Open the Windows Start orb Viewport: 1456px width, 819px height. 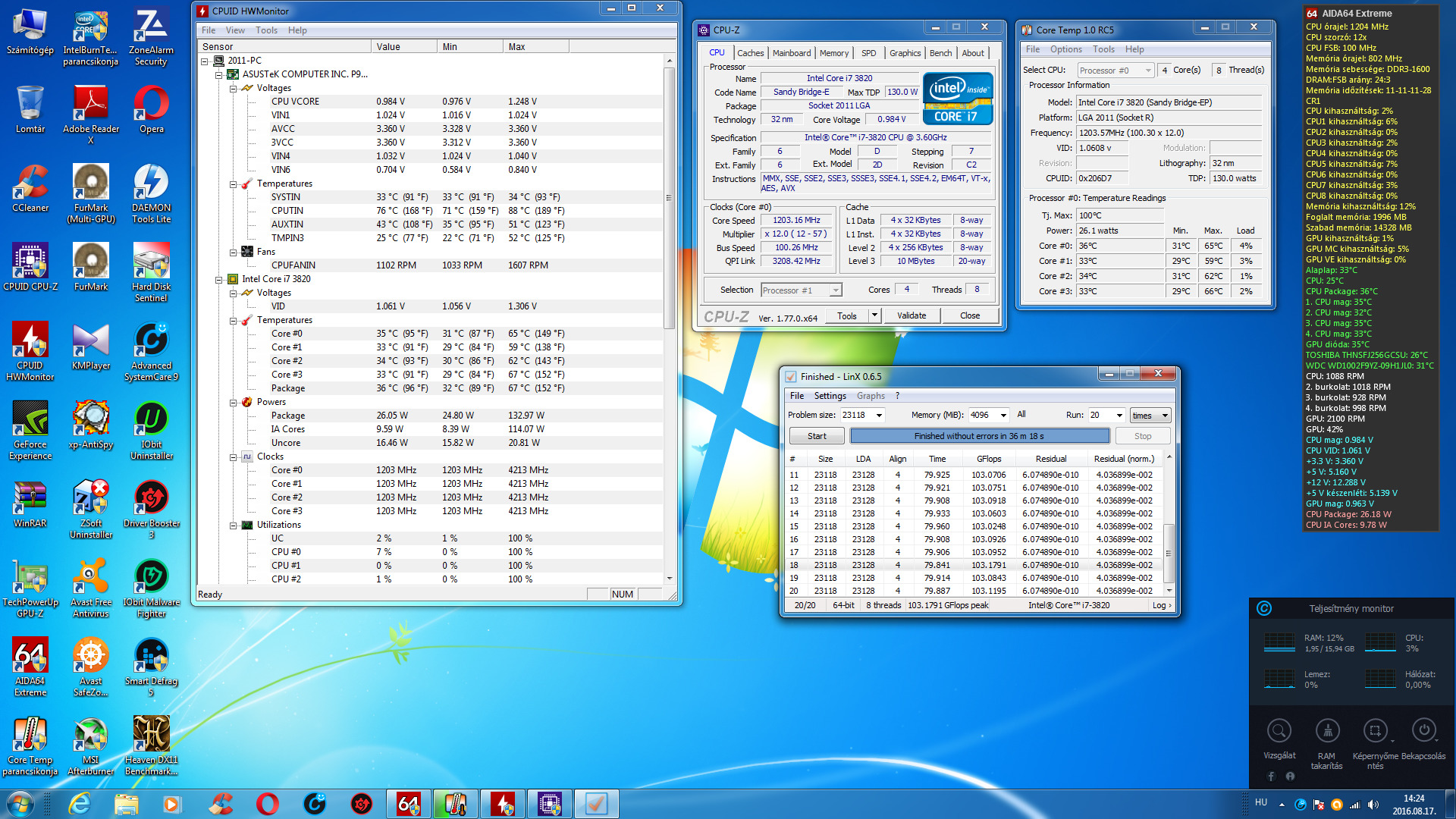(20, 803)
